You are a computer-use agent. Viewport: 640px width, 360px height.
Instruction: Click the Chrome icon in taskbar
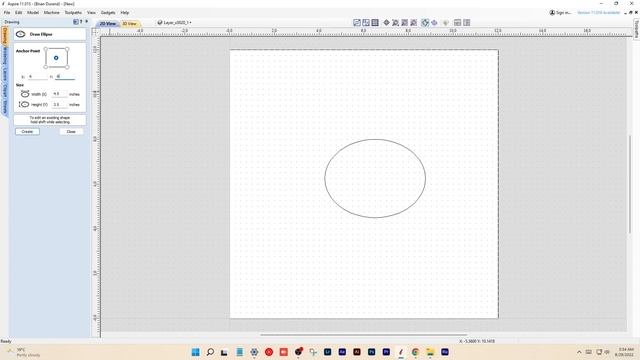pos(416,352)
